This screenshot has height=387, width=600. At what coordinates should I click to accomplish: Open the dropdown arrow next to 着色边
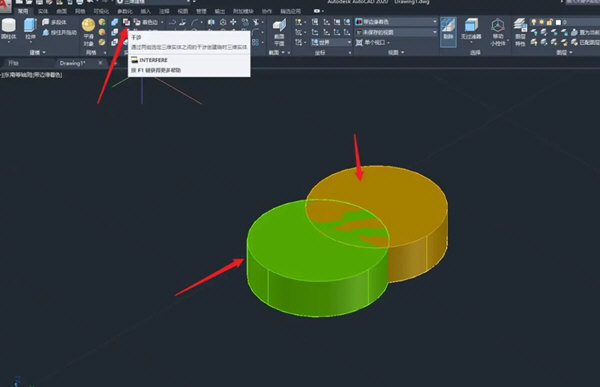click(x=162, y=22)
